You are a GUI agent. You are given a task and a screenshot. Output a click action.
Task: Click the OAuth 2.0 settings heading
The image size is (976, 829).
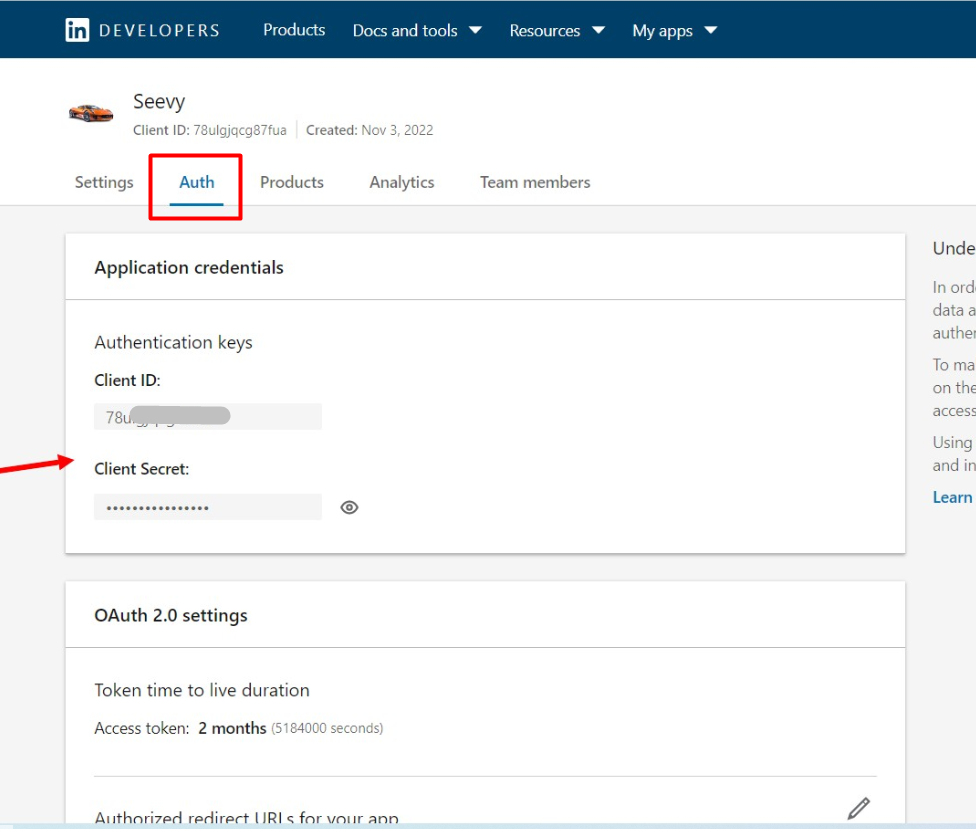click(x=171, y=616)
